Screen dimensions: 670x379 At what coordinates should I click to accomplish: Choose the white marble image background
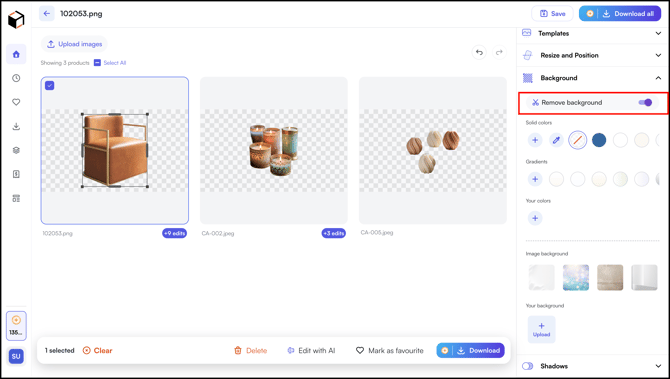(541, 278)
